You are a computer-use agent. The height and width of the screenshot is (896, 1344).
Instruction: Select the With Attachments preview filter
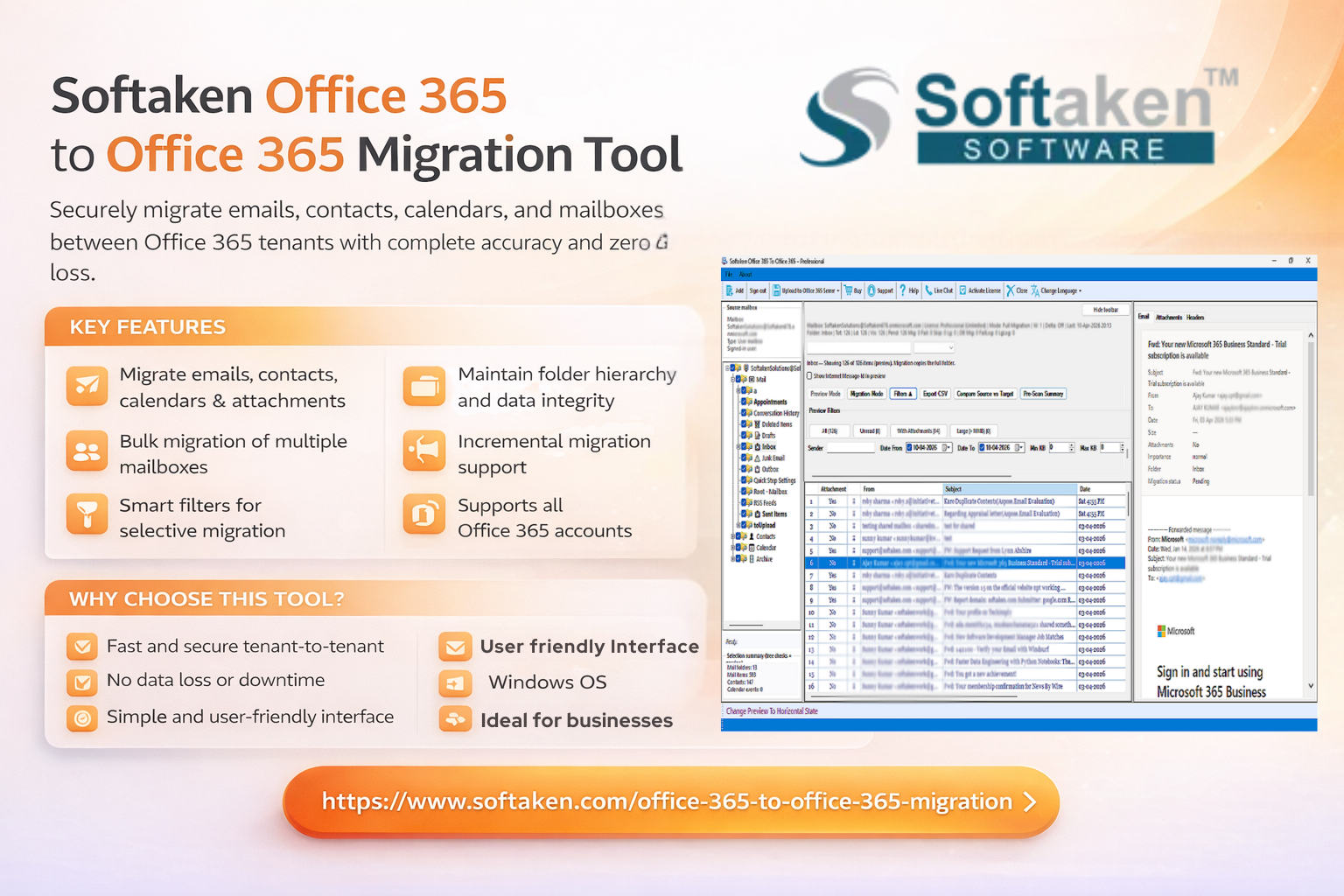918,431
